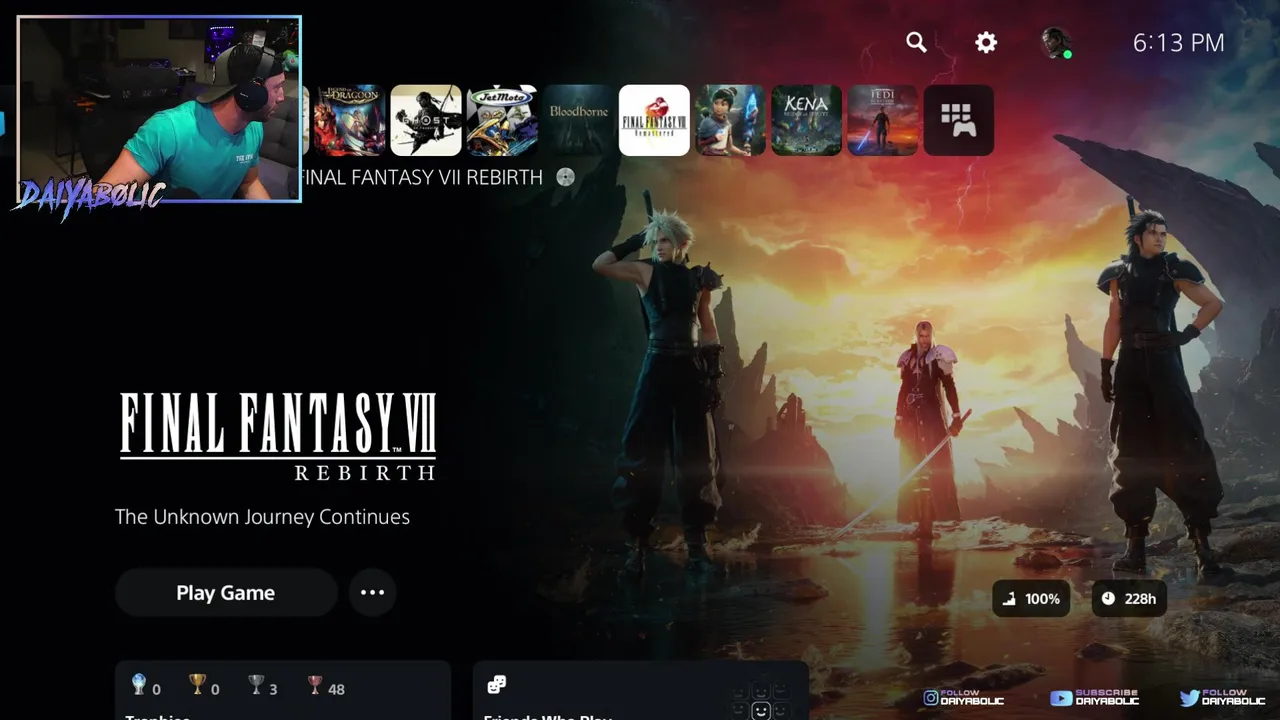Select the Star Wars Jedi game tile

click(882, 120)
